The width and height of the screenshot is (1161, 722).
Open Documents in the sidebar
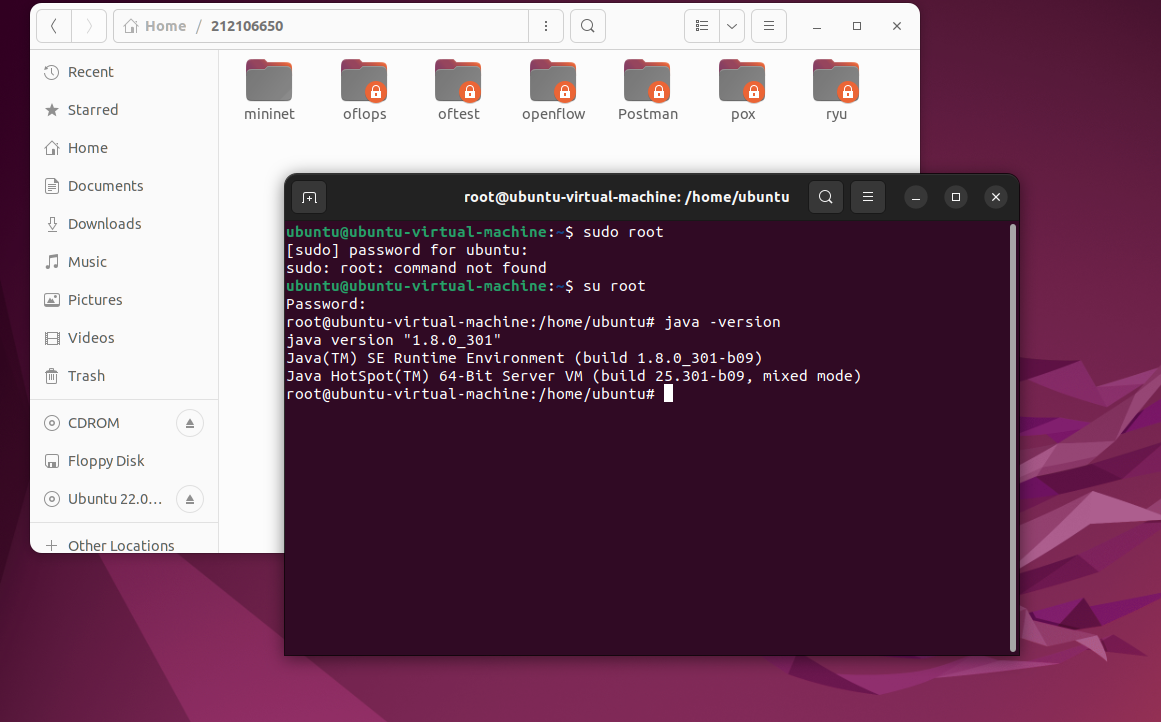[124, 186]
